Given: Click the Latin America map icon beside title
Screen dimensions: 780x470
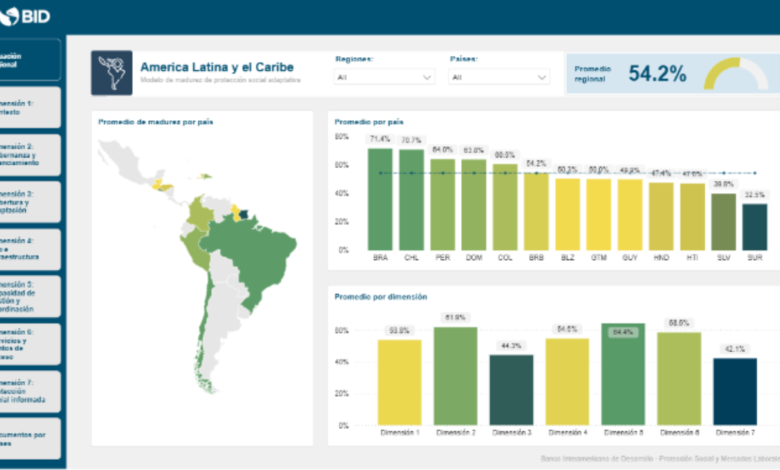Looking at the screenshot, I should point(111,73).
